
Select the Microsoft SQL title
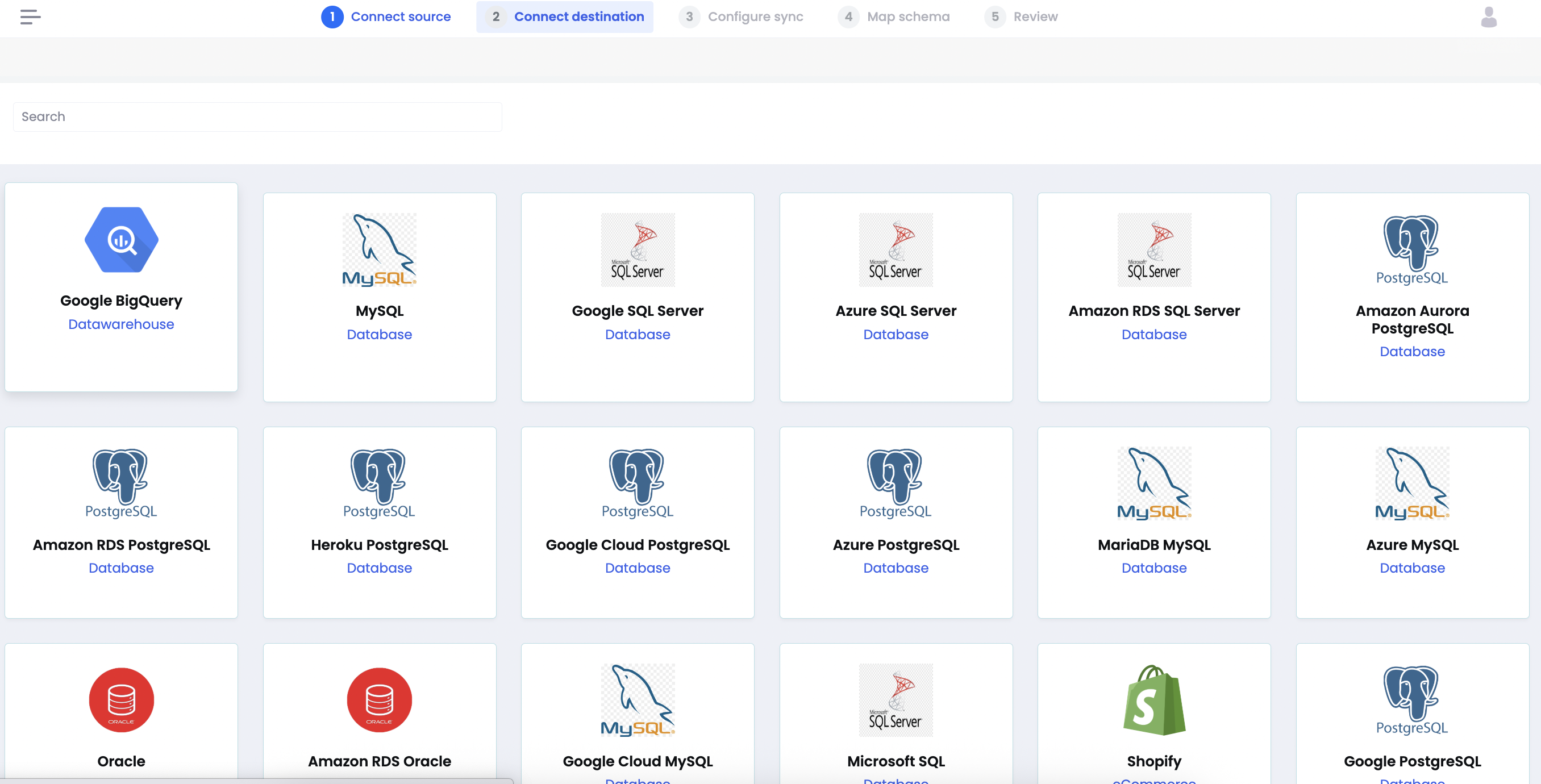pos(896,761)
